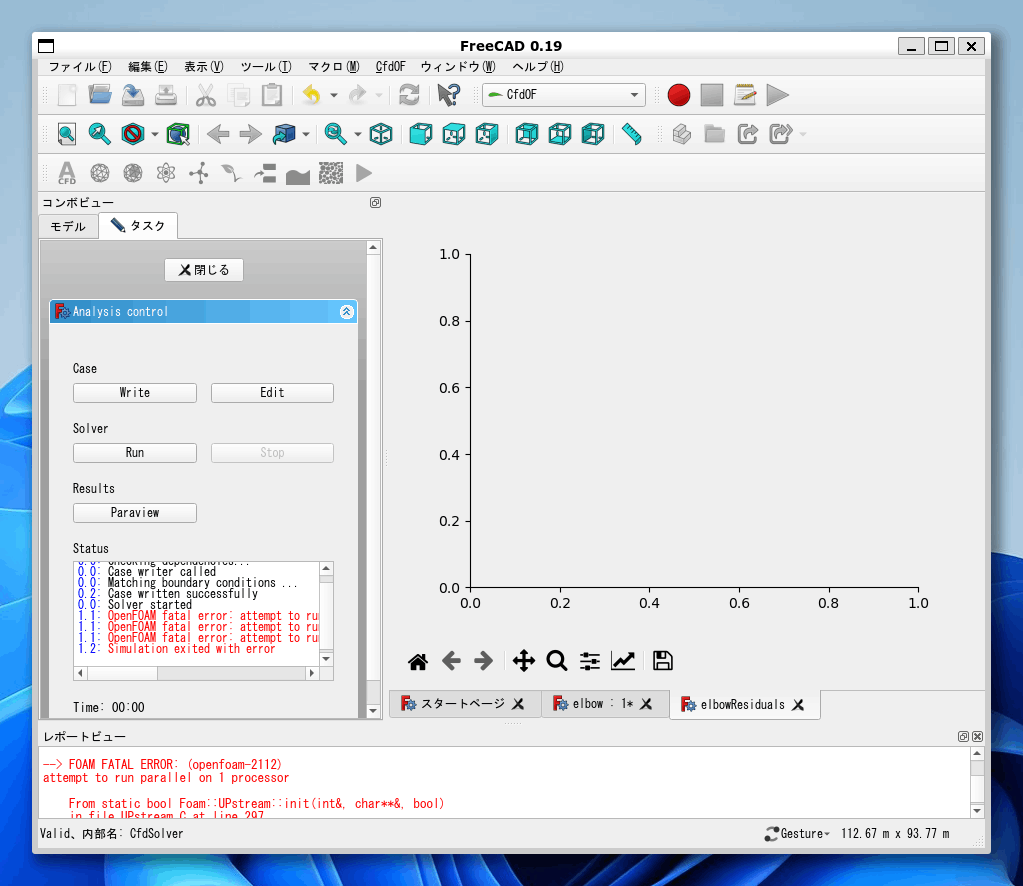The width and height of the screenshot is (1023, 886).
Task: Click the Fit All view icon
Action: (x=67, y=134)
